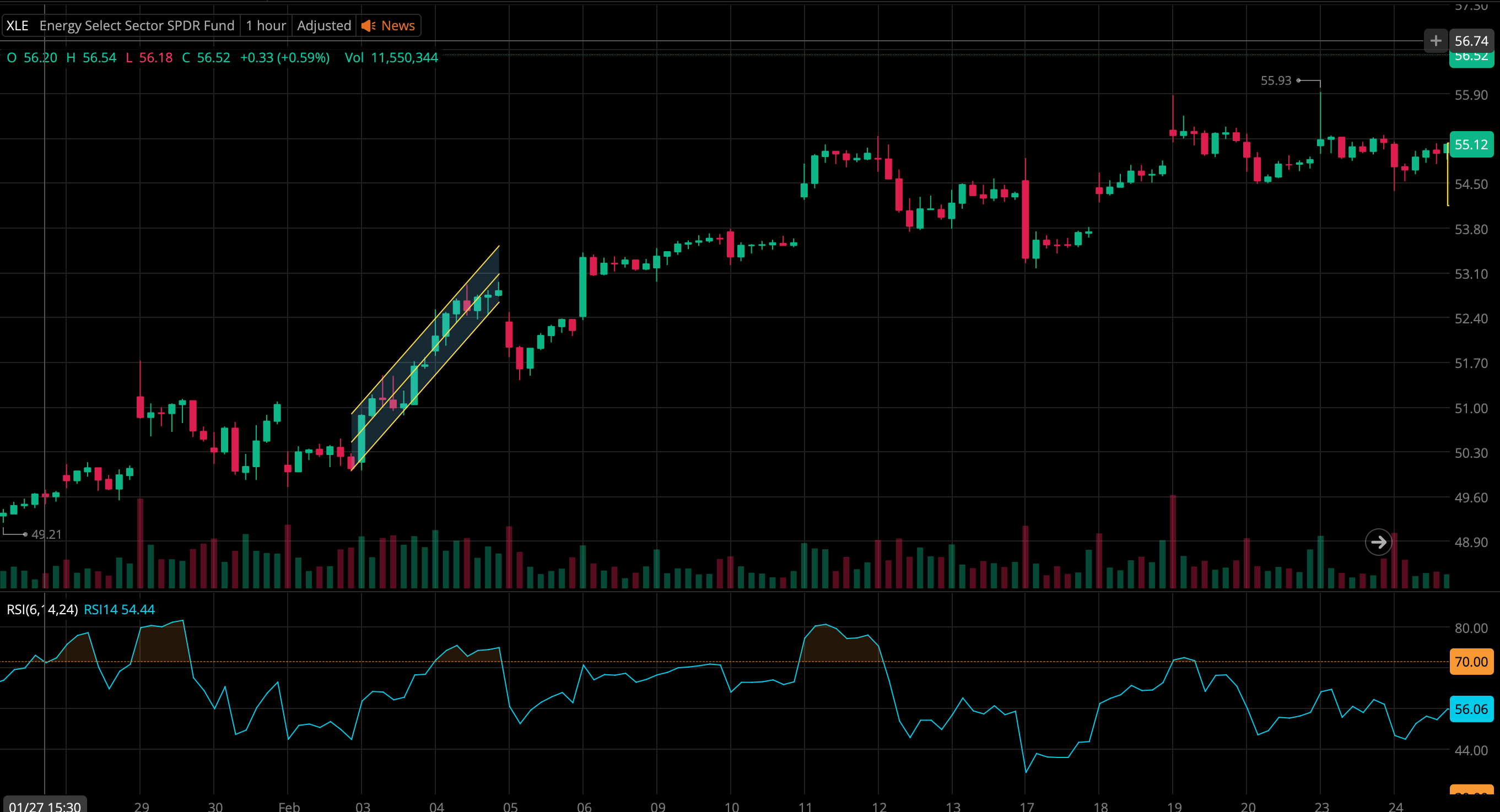Click the cyan 56.06 RSI value tag

point(1471,709)
